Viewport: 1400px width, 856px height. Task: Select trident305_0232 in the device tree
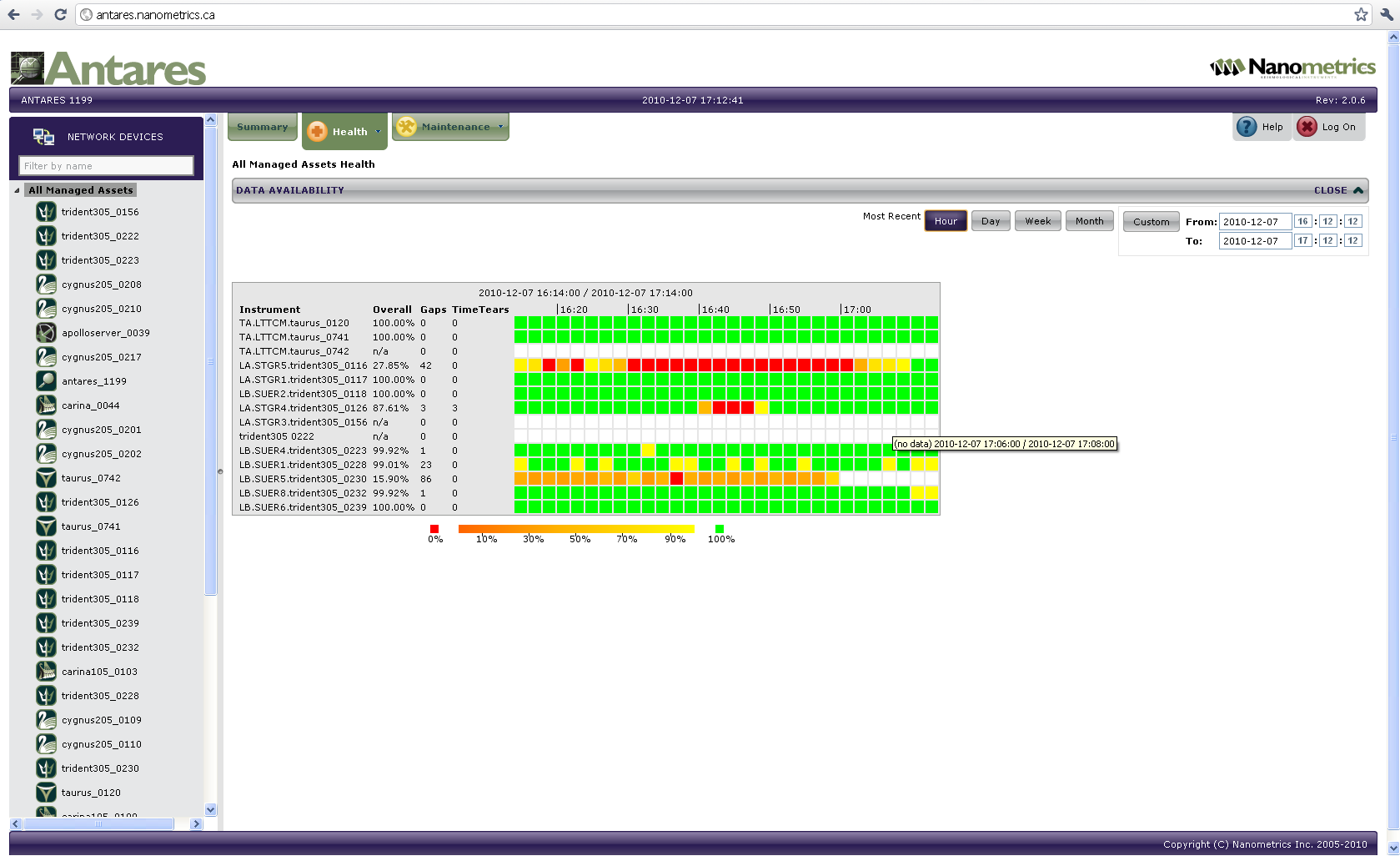pos(100,647)
